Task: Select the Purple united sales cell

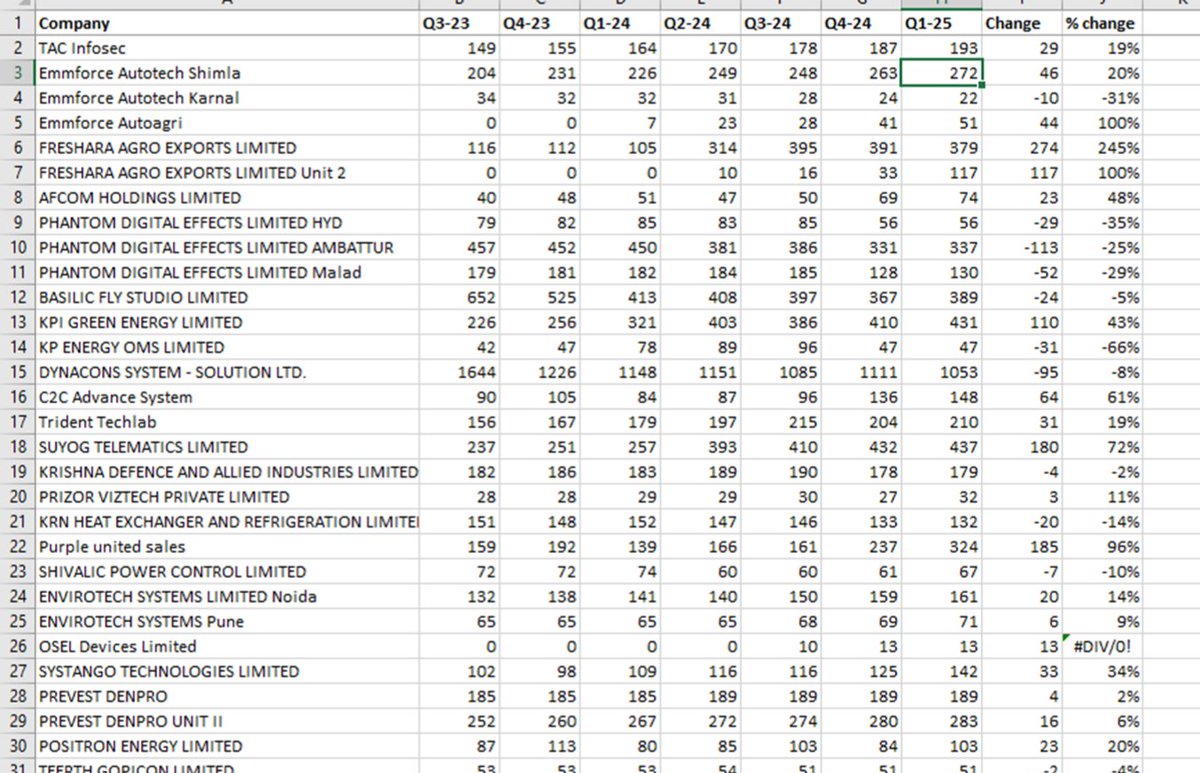Action: click(227, 547)
